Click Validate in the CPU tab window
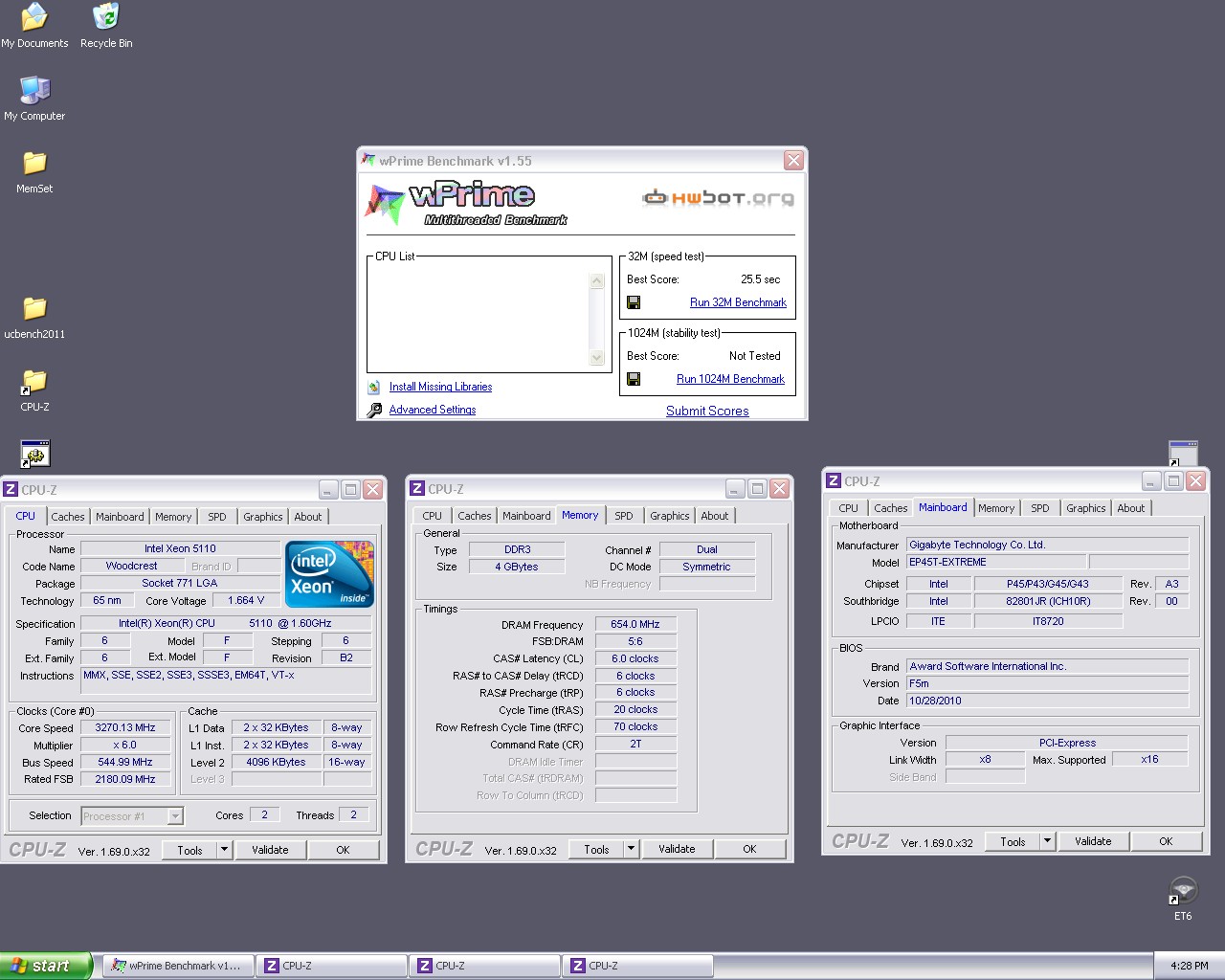This screenshot has height=980, width=1225. pyautogui.click(x=270, y=850)
